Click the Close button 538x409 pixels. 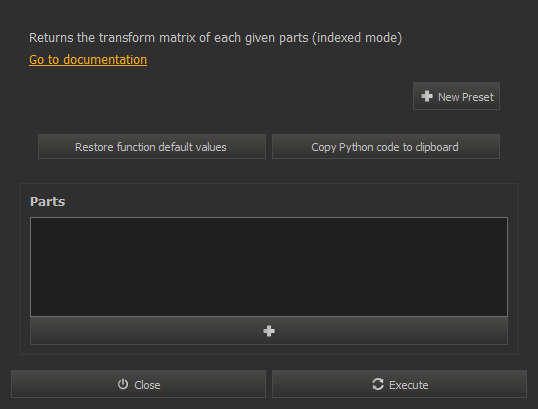[138, 384]
